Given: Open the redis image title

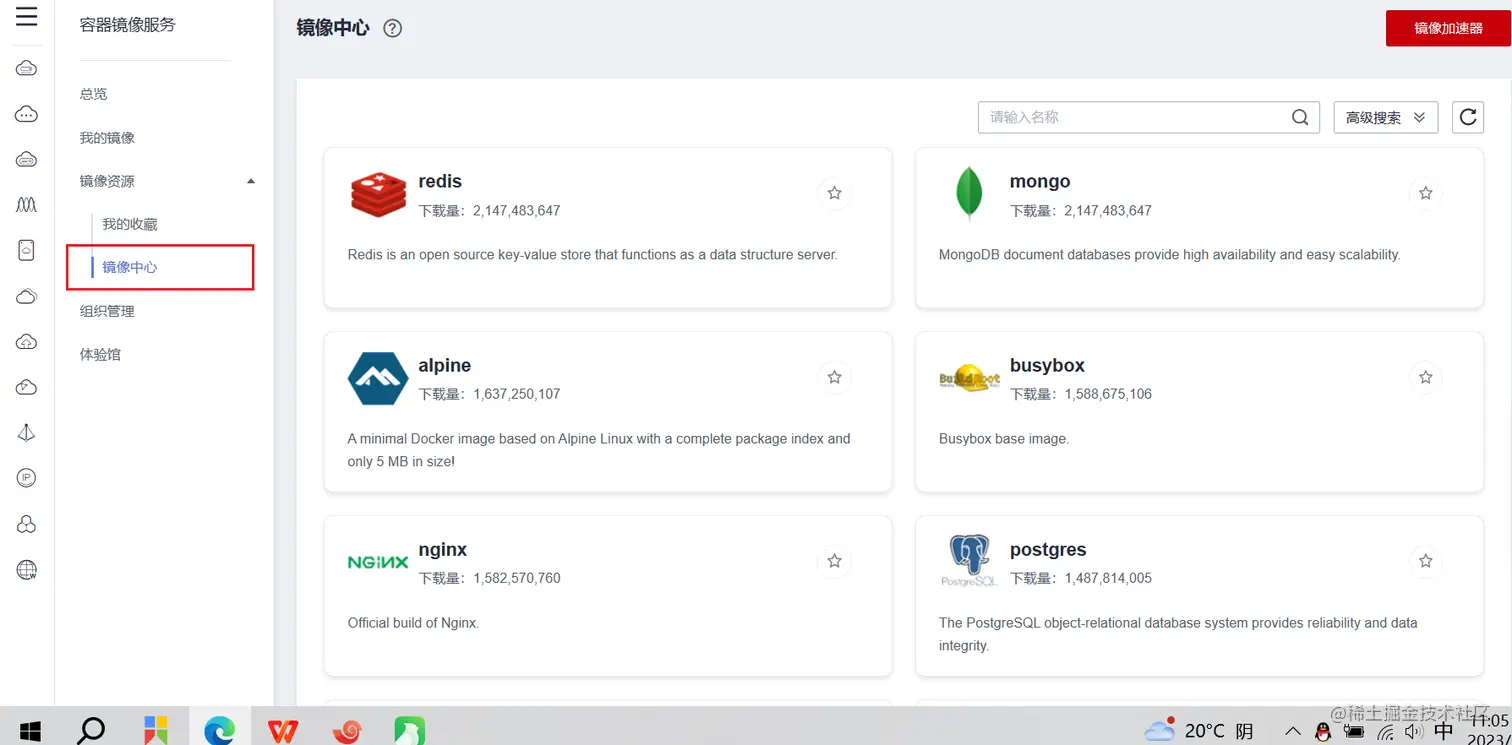Looking at the screenshot, I should pyautogui.click(x=440, y=181).
